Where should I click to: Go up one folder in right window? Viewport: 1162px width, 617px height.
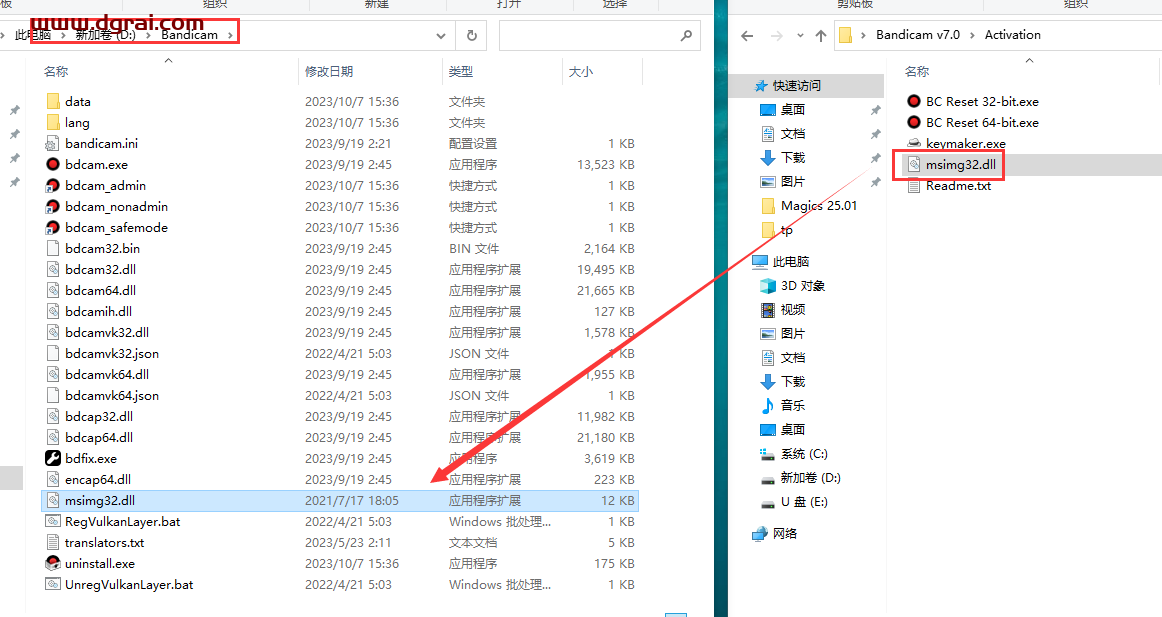tap(820, 35)
